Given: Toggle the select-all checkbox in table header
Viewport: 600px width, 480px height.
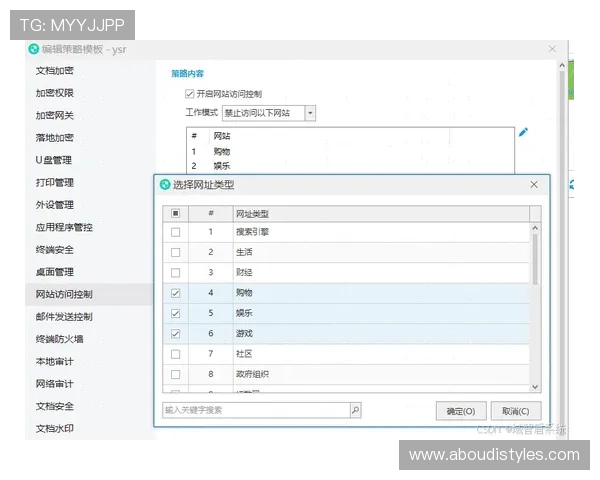Looking at the screenshot, I should [x=176, y=213].
